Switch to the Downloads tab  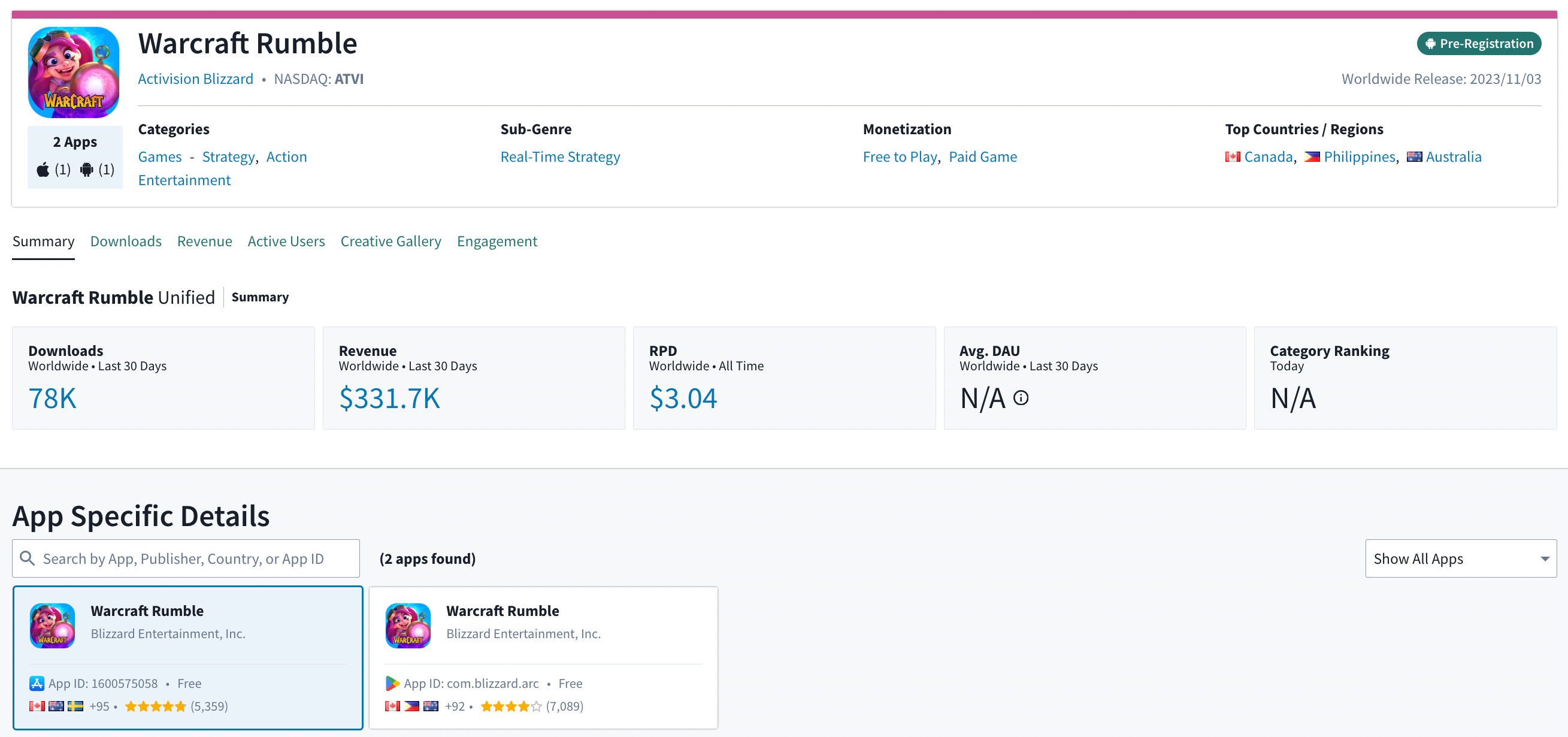(126, 241)
